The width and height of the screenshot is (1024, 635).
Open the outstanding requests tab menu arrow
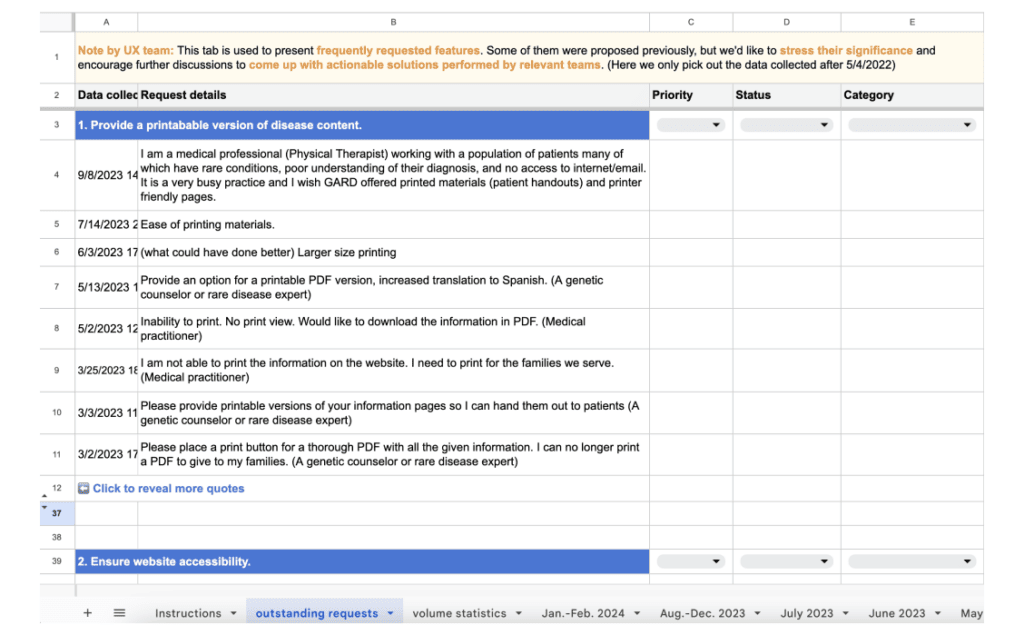(391, 613)
